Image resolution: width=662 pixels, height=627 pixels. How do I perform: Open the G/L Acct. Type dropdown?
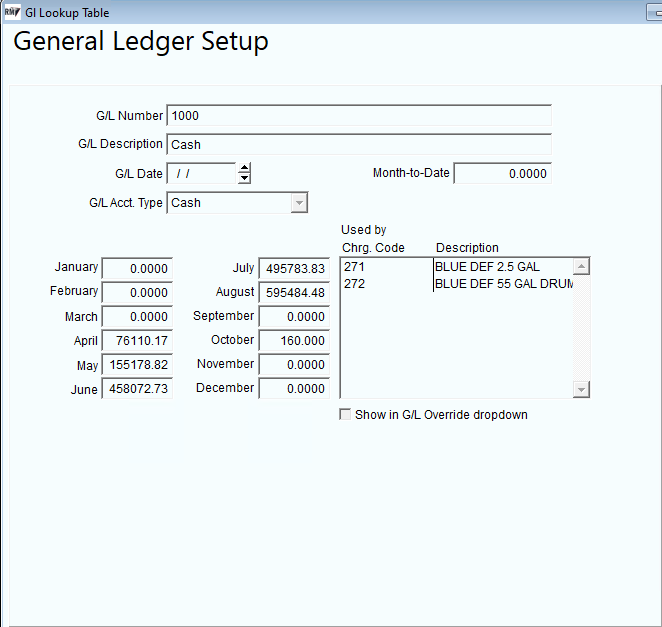[x=299, y=203]
